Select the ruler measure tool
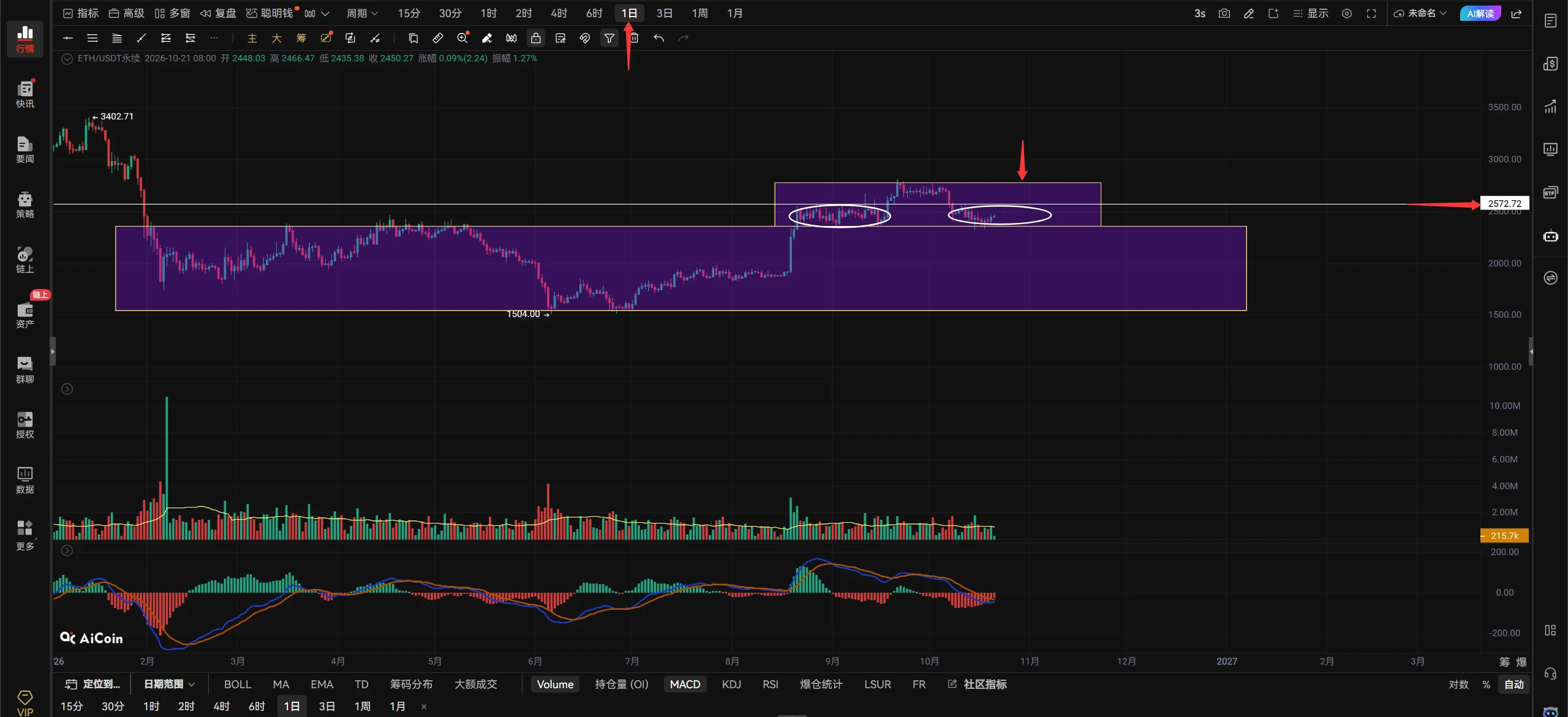Viewport: 1568px width, 717px height. click(x=437, y=38)
